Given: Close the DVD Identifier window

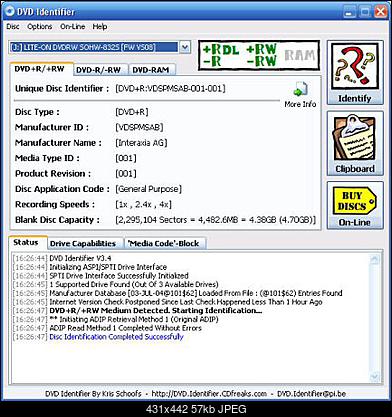Looking at the screenshot, I should tap(380, 12).
